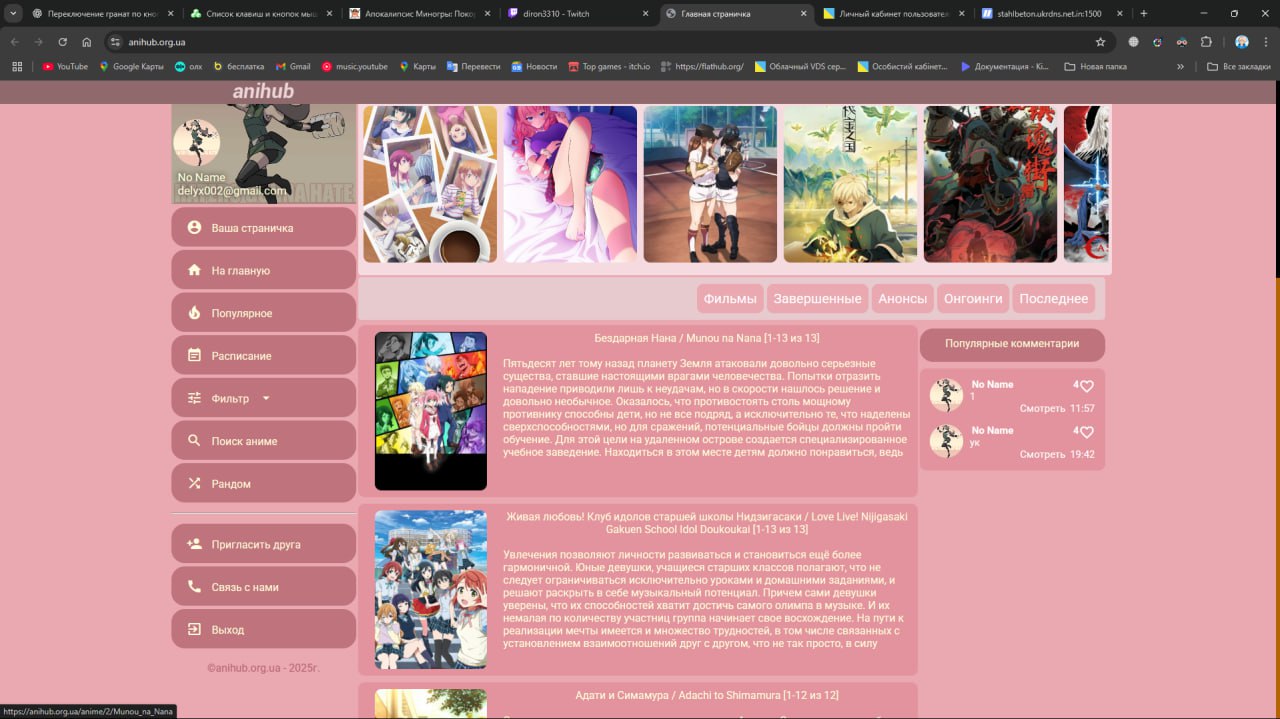Screen dimensions: 1280x719
Task: Bookmark this page with the star icon
Action: click(1100, 42)
